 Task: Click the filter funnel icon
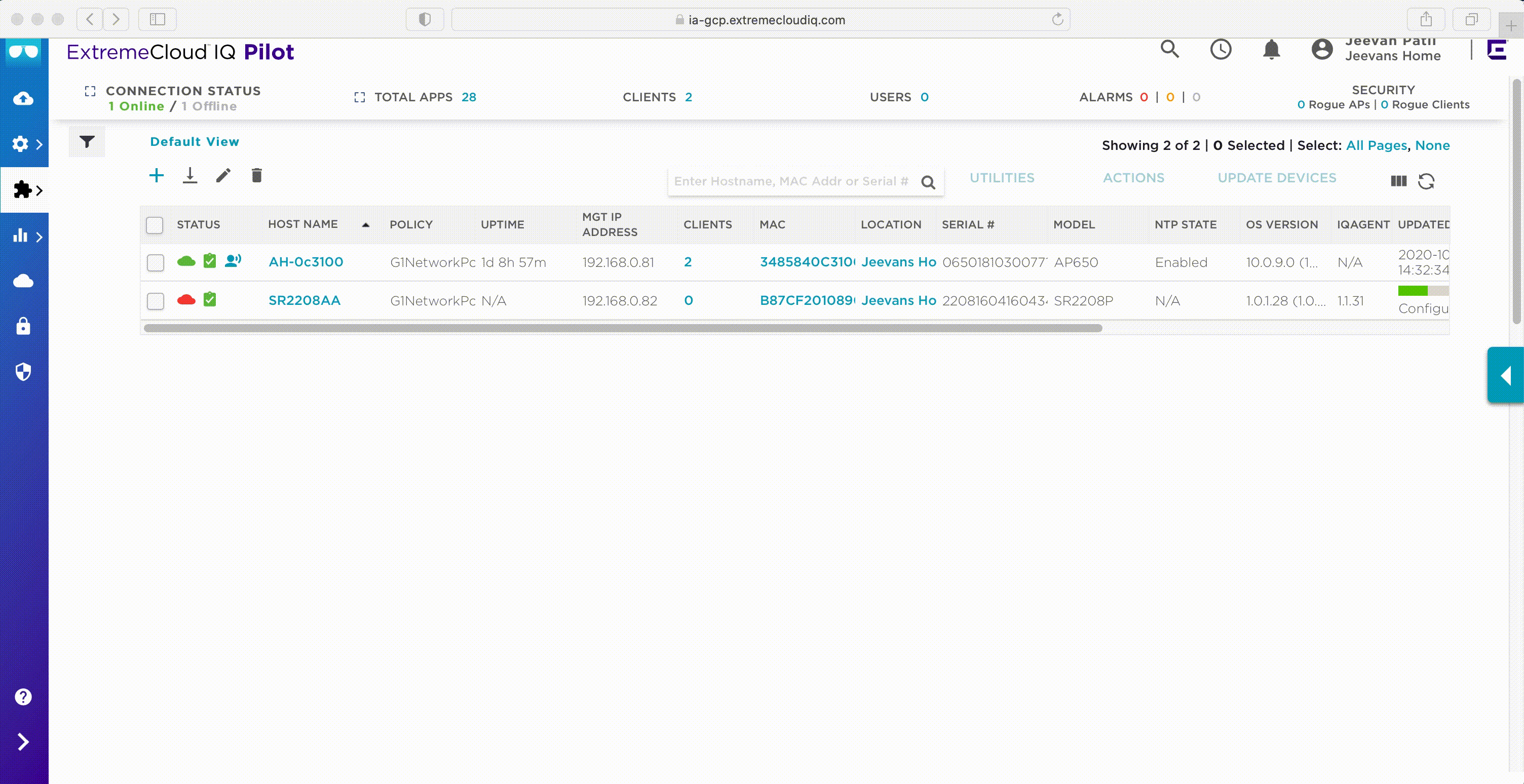(x=87, y=142)
